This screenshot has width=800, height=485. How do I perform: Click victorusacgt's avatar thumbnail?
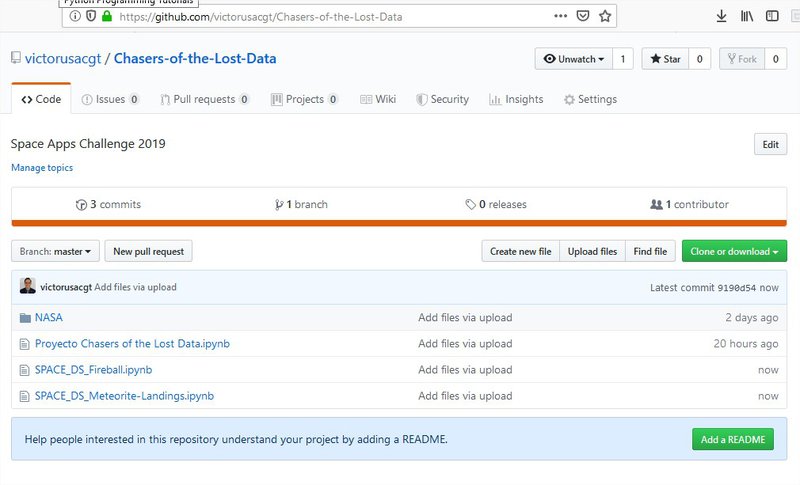click(28, 286)
